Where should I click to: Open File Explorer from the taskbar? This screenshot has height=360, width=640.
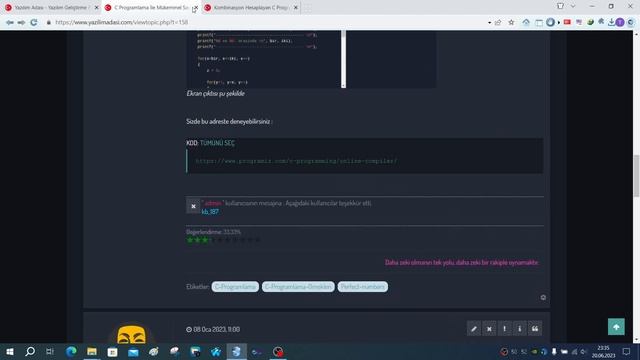(92, 351)
